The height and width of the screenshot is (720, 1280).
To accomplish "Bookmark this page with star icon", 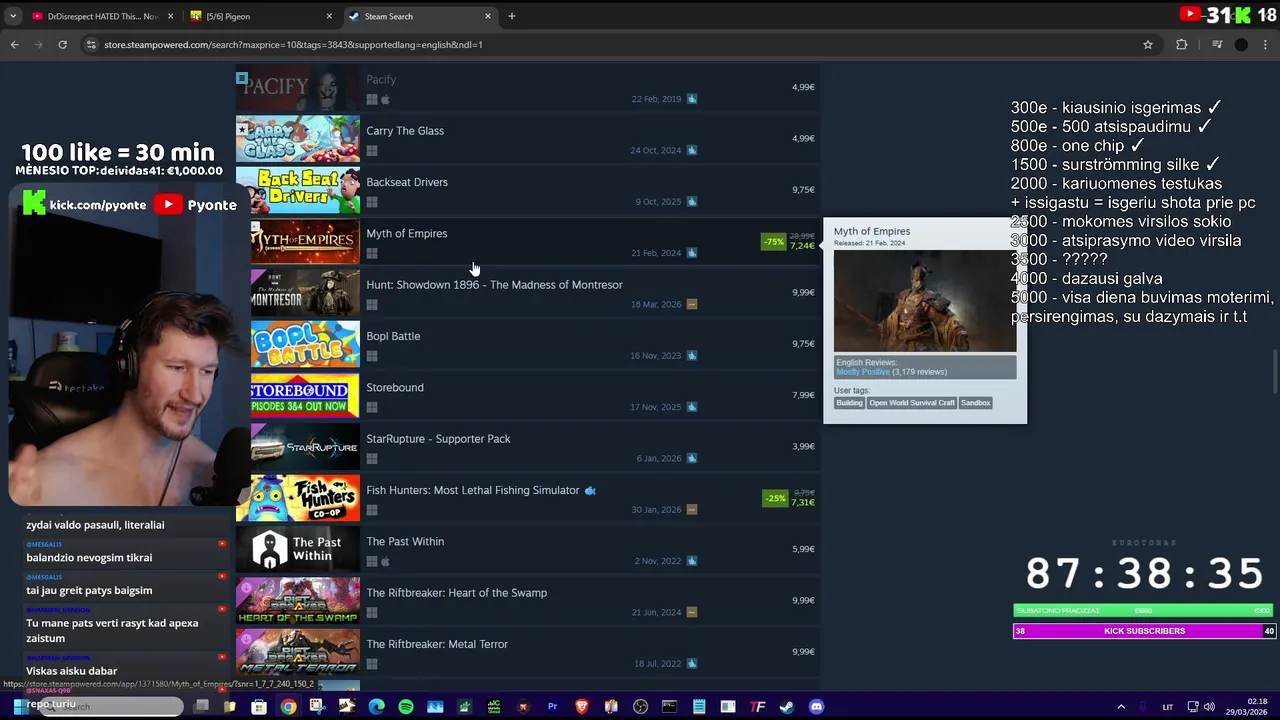I will click(1148, 44).
